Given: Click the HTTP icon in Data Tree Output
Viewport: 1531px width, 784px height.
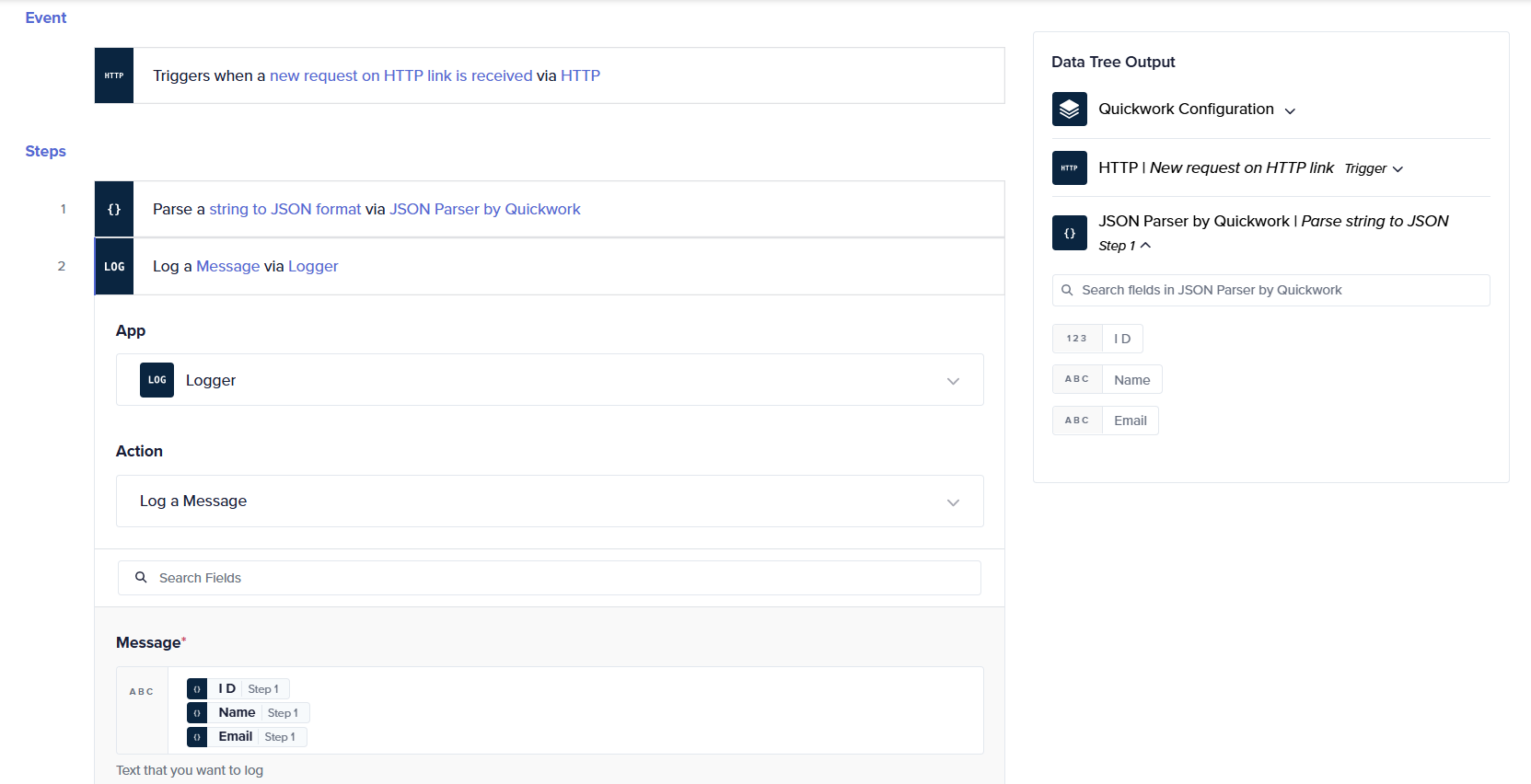Looking at the screenshot, I should pos(1069,167).
